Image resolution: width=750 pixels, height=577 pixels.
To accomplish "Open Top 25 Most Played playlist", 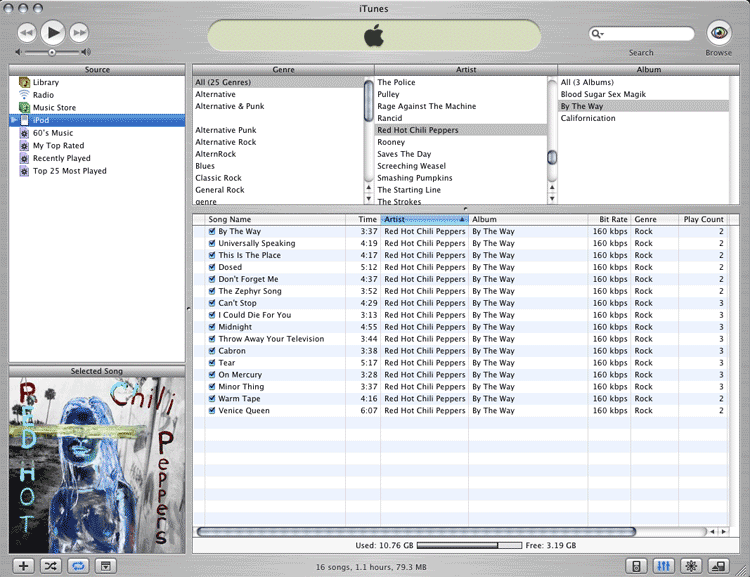I will 69,171.
